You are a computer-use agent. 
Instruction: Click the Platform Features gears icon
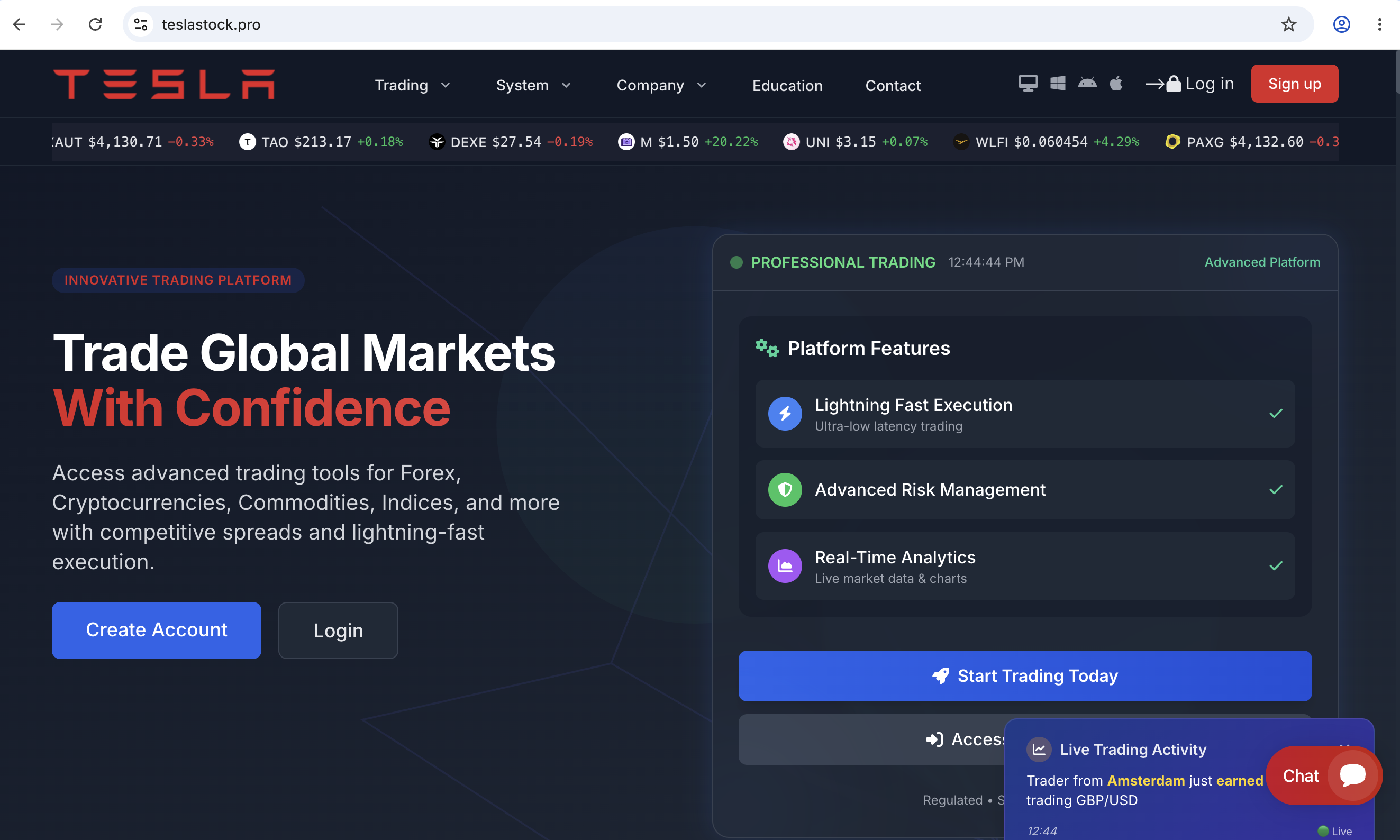point(767,348)
